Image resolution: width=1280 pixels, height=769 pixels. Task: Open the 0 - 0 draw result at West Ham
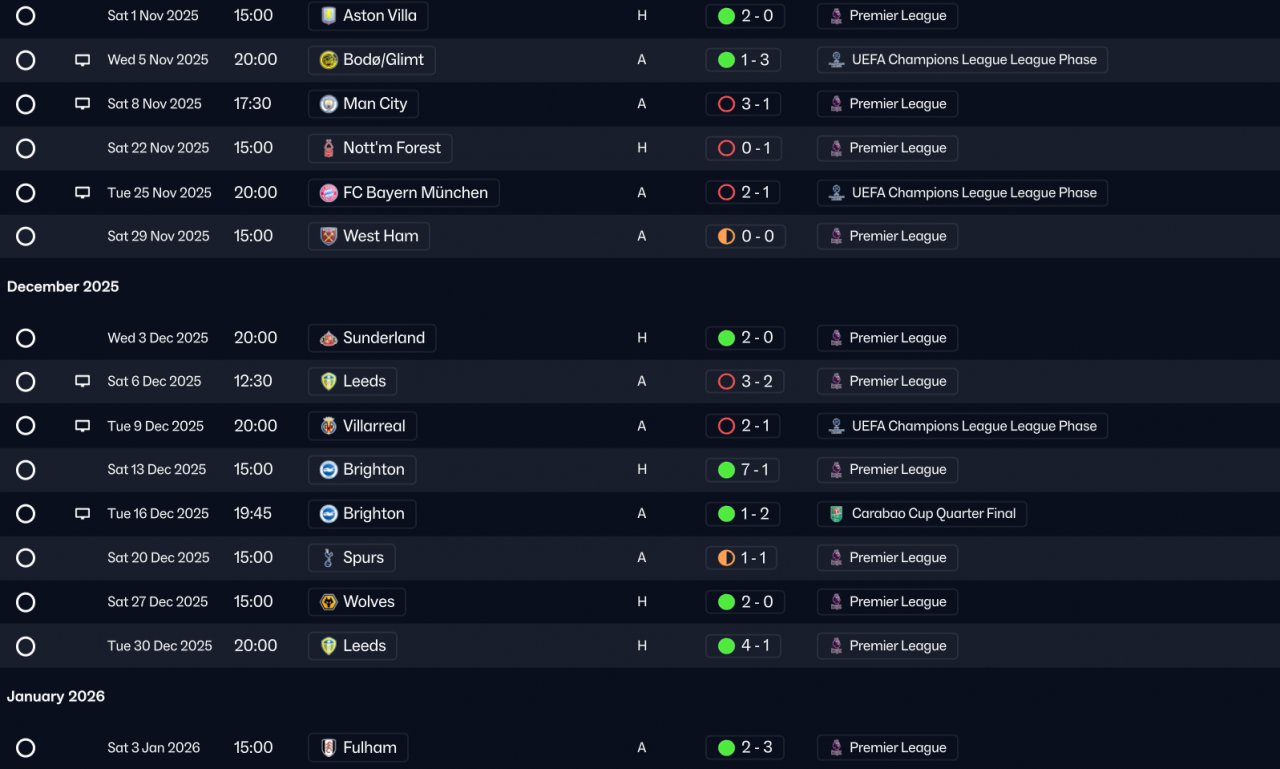[745, 237]
